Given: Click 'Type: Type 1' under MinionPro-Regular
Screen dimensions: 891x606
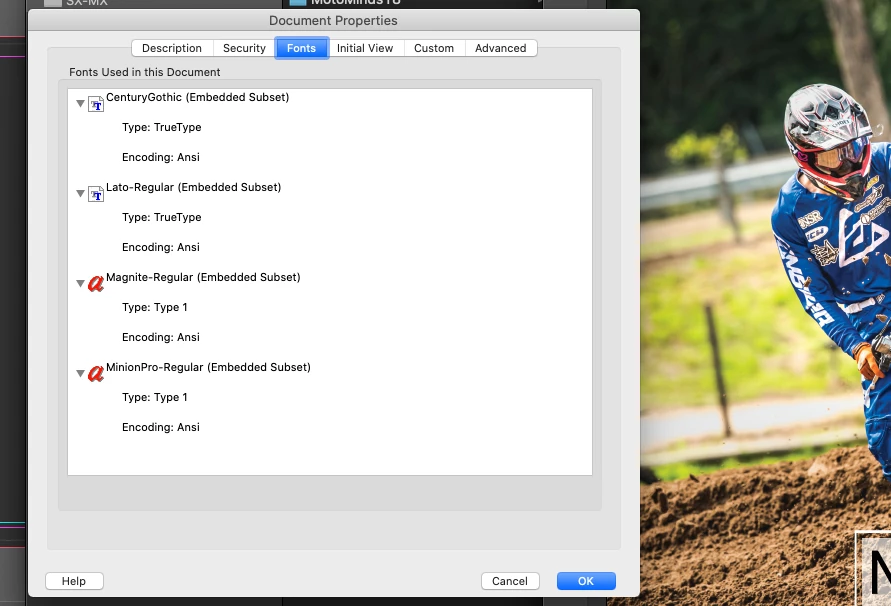Looking at the screenshot, I should click(x=155, y=397).
